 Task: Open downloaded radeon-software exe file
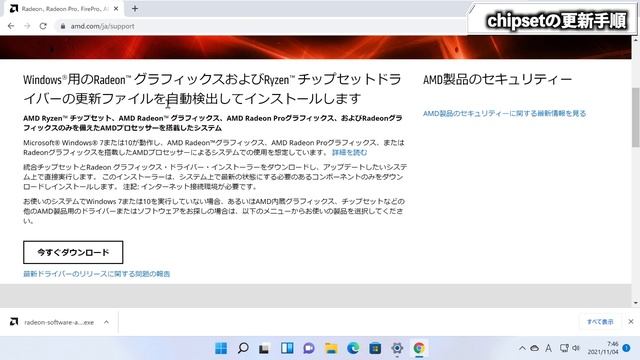tap(59, 322)
